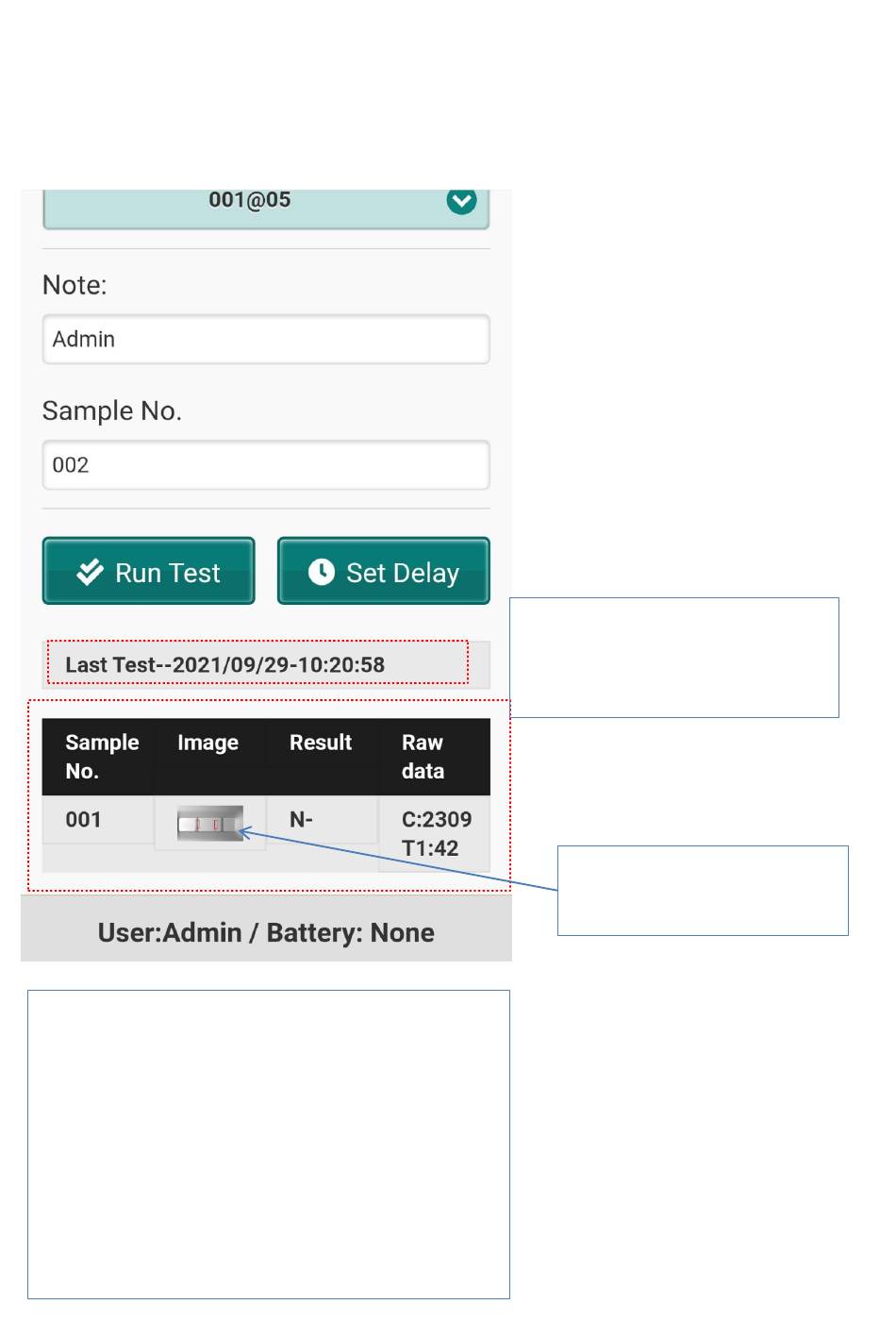Open the 001@05 dropdown chevron
Image resolution: width=896 pixels, height=1321 pixels.
point(461,200)
